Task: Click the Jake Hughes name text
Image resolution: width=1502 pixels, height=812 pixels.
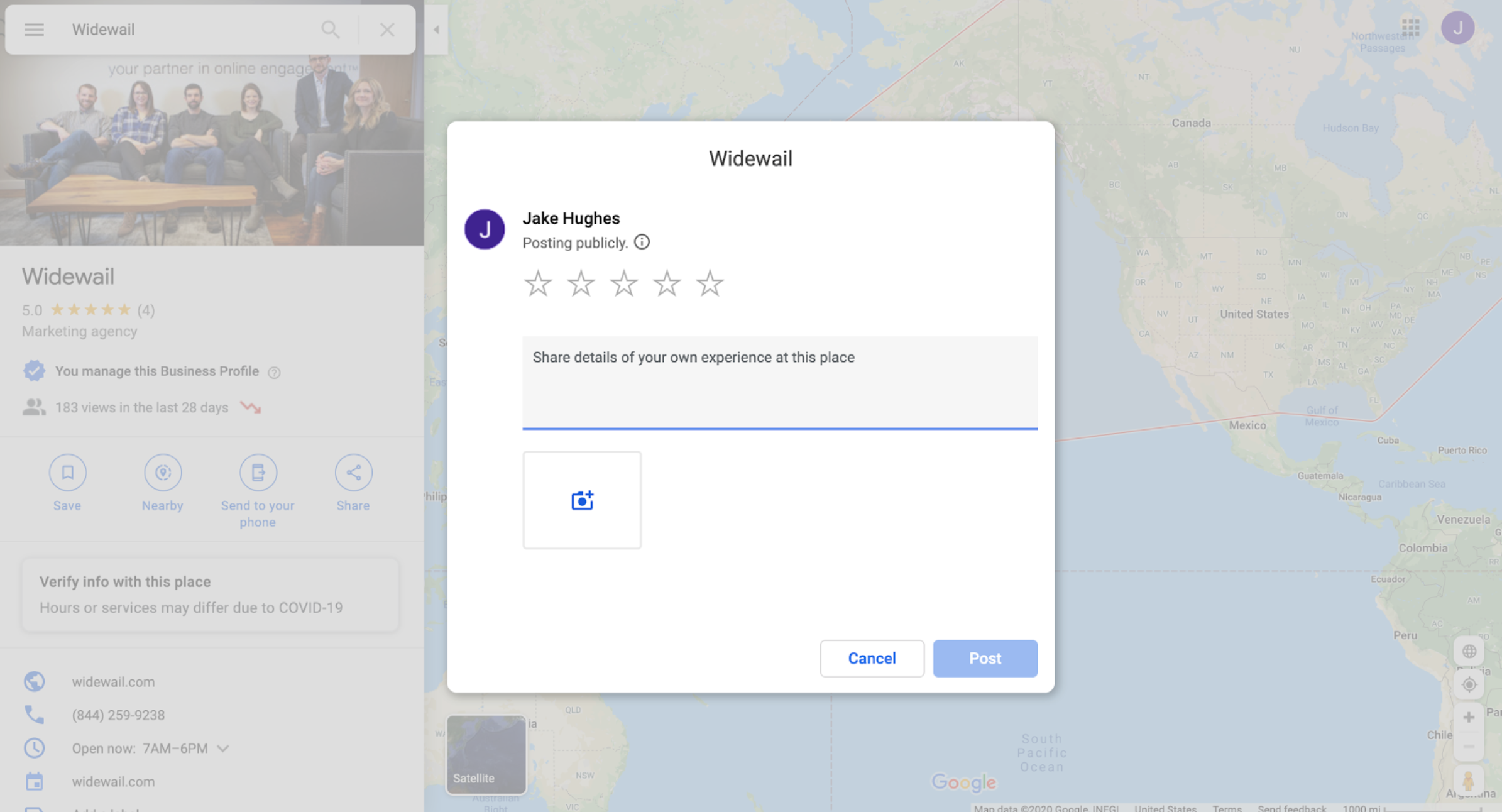Action: [x=571, y=218]
